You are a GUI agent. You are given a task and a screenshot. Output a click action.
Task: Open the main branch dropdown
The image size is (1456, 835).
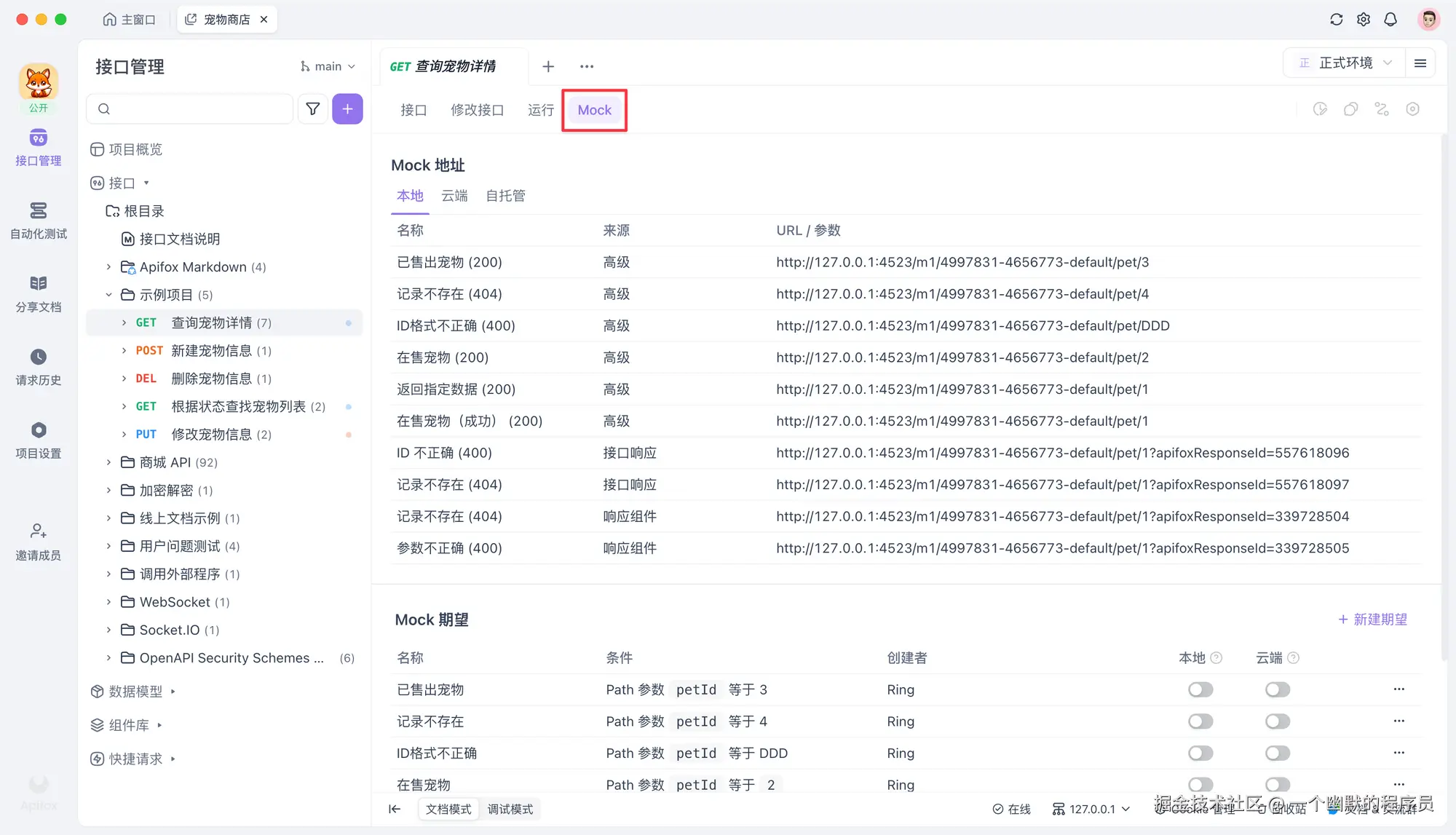click(x=328, y=66)
